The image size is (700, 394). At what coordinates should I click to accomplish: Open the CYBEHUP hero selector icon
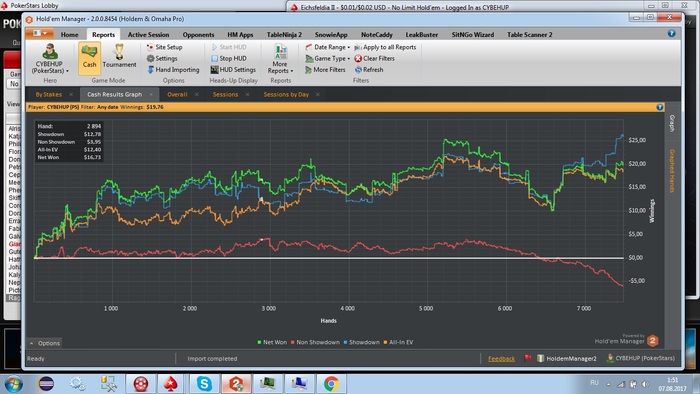(50, 51)
